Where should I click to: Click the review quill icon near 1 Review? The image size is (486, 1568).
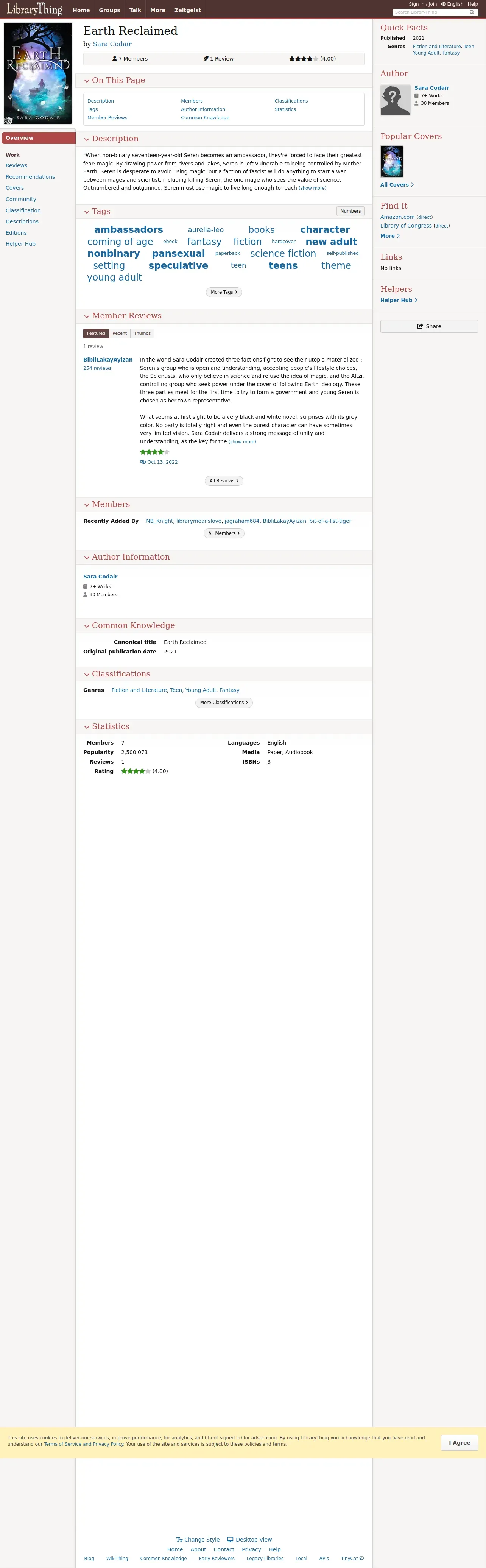point(206,59)
